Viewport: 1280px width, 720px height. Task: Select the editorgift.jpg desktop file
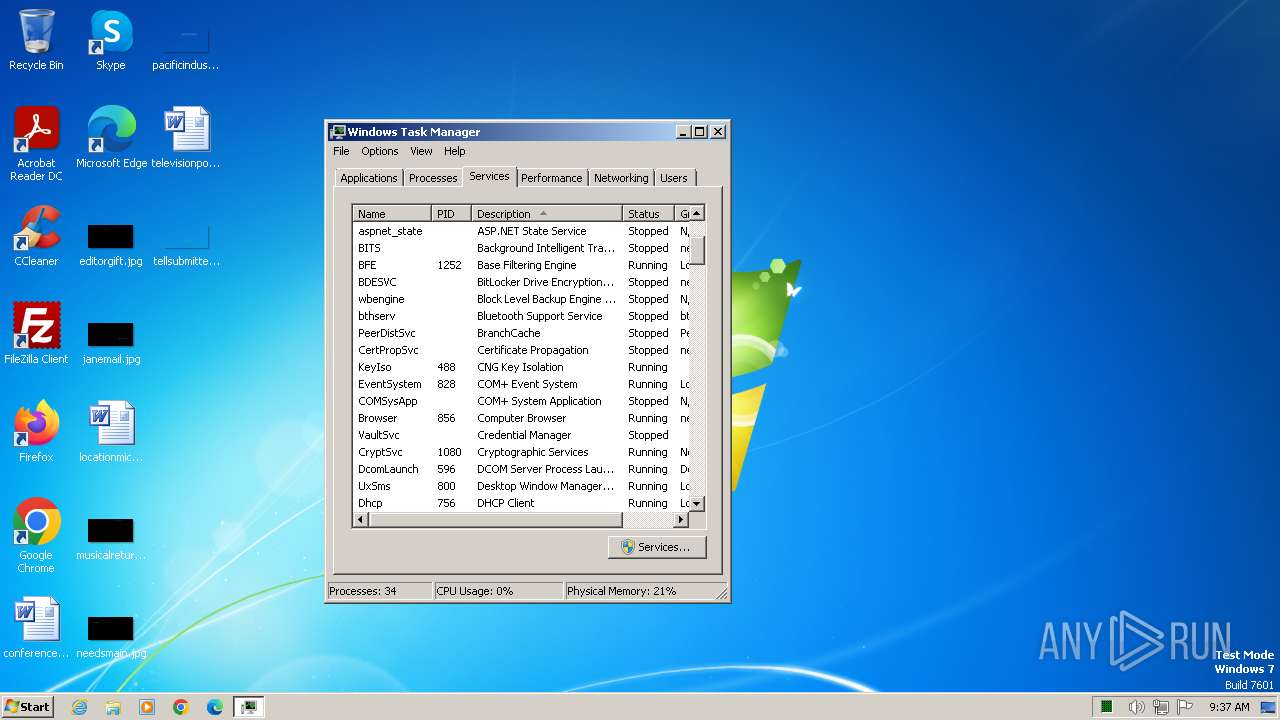point(111,246)
